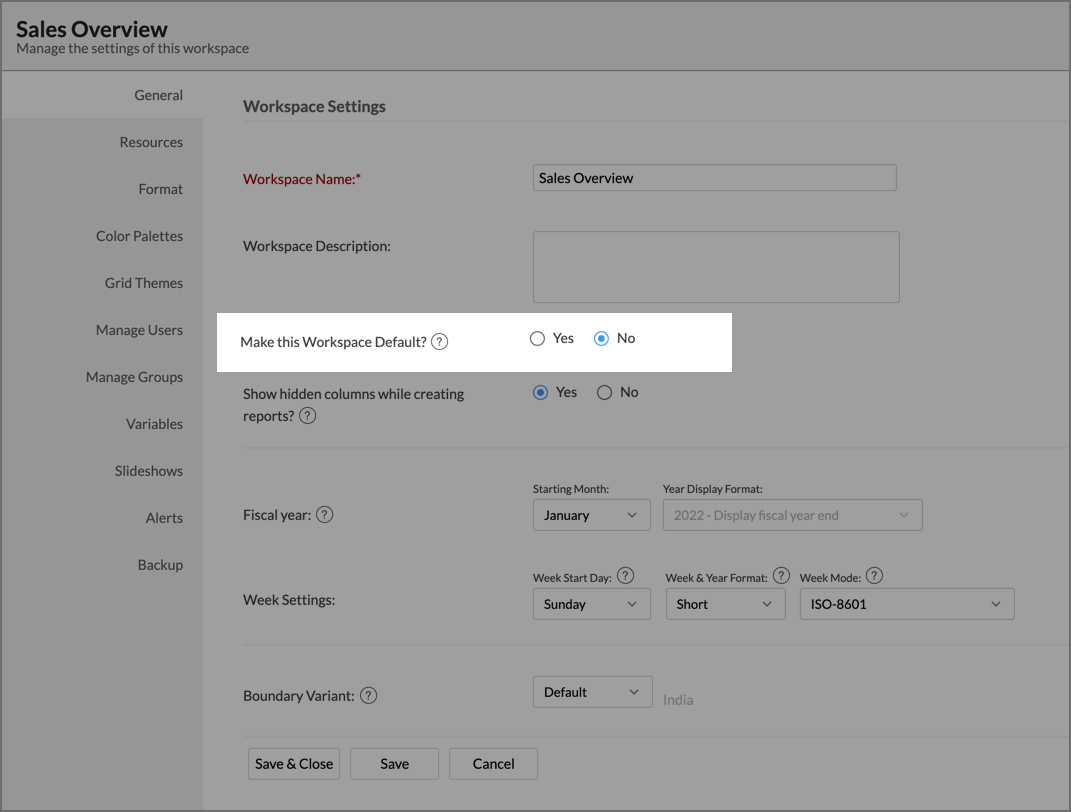The width and height of the screenshot is (1071, 812).
Task: Choose No for Show hidden columns
Action: [x=604, y=393]
